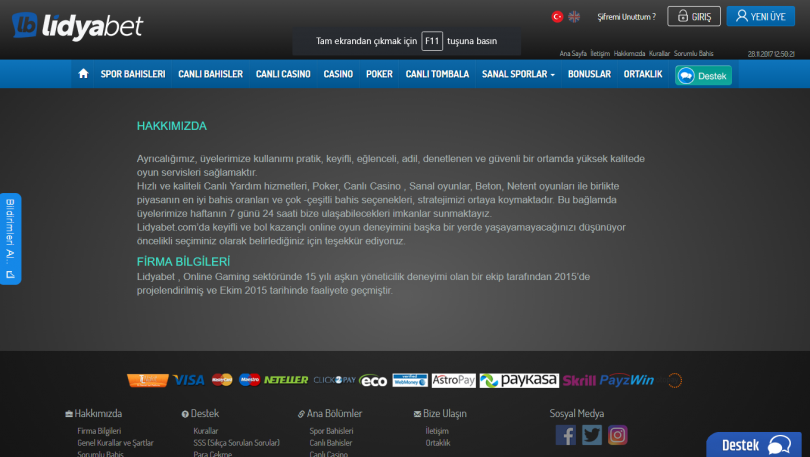Click the HAKKIMIZDA page heading
810x457 pixels.
pyautogui.click(x=172, y=126)
